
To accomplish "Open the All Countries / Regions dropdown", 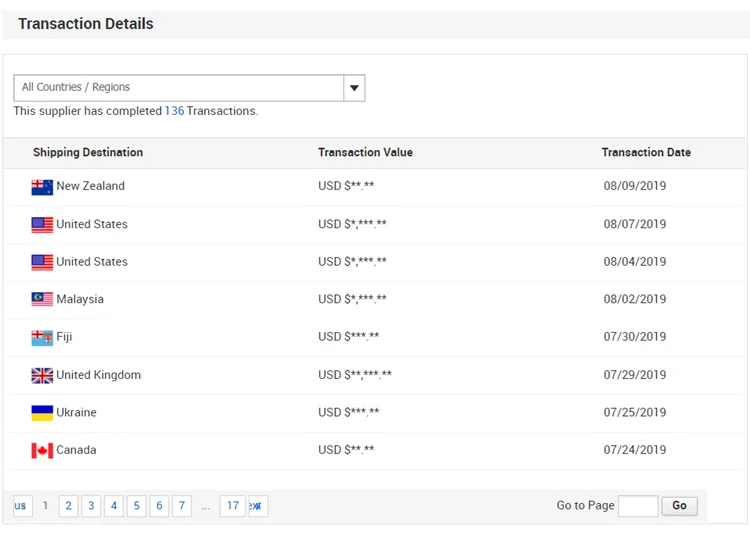I will 178,88.
